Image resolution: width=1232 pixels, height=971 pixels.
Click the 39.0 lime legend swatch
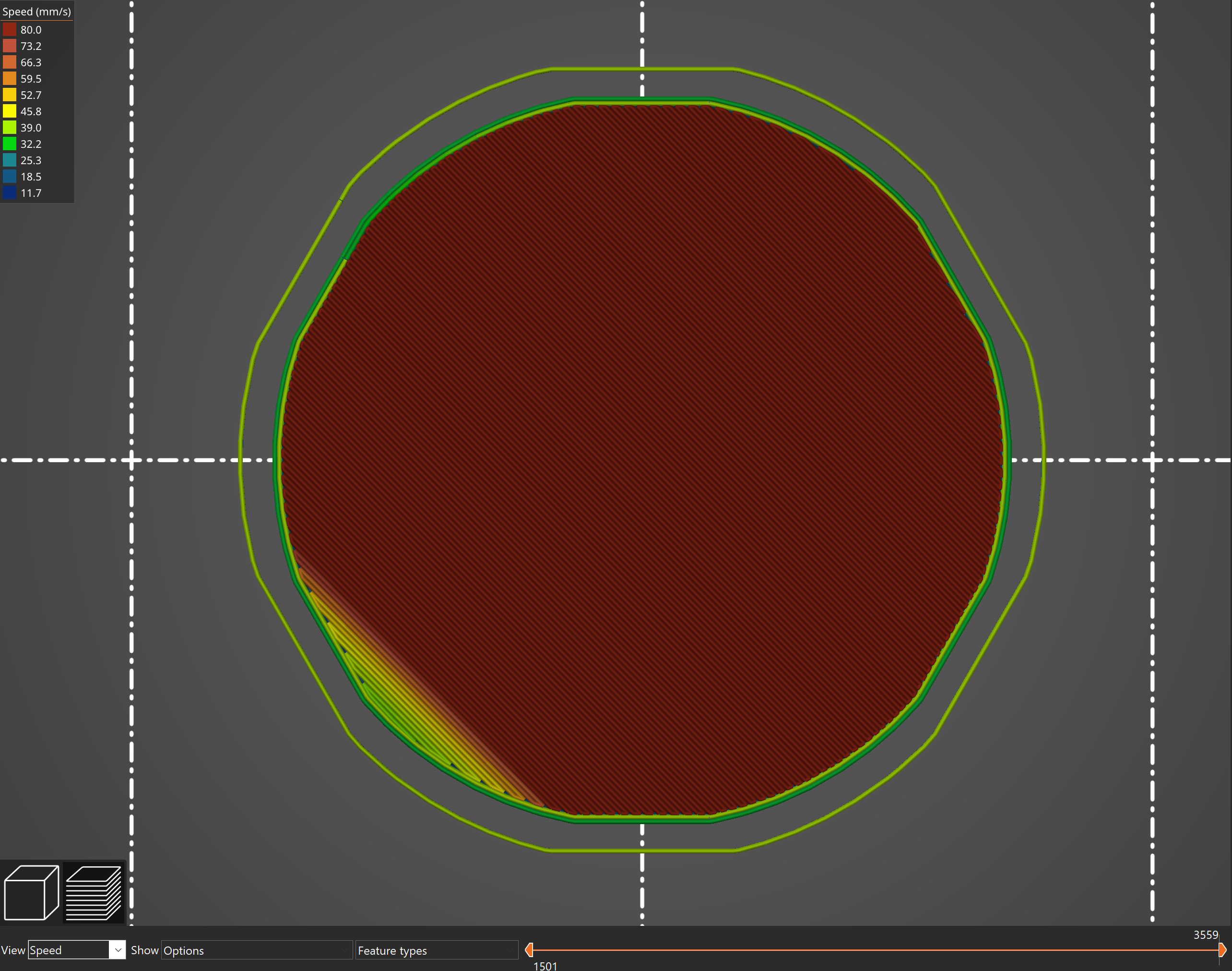[10, 128]
